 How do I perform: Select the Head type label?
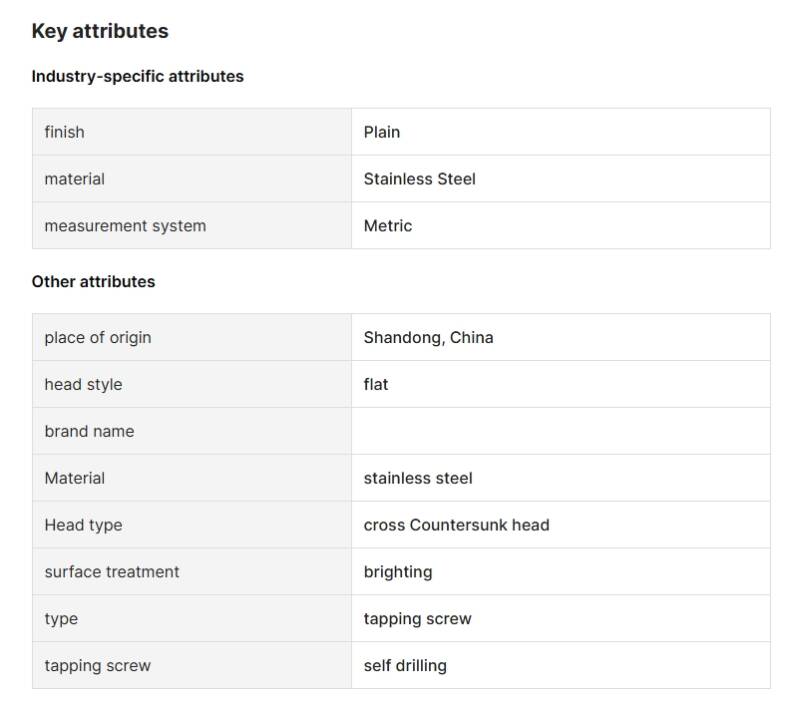click(x=83, y=525)
